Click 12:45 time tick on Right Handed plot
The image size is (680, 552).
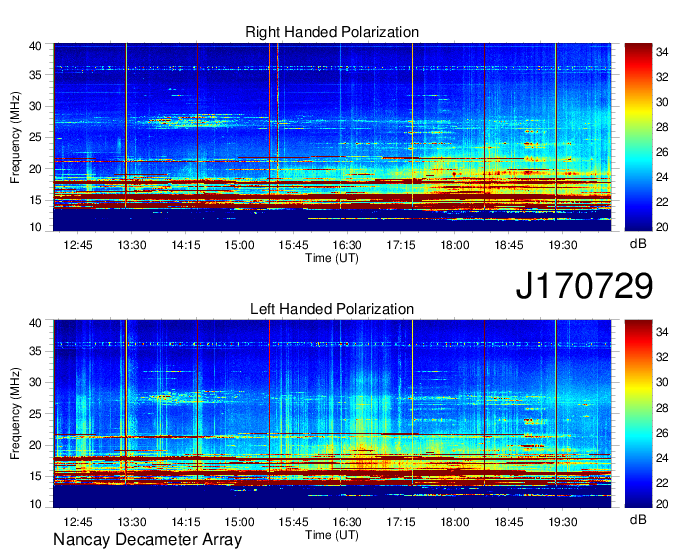point(78,245)
